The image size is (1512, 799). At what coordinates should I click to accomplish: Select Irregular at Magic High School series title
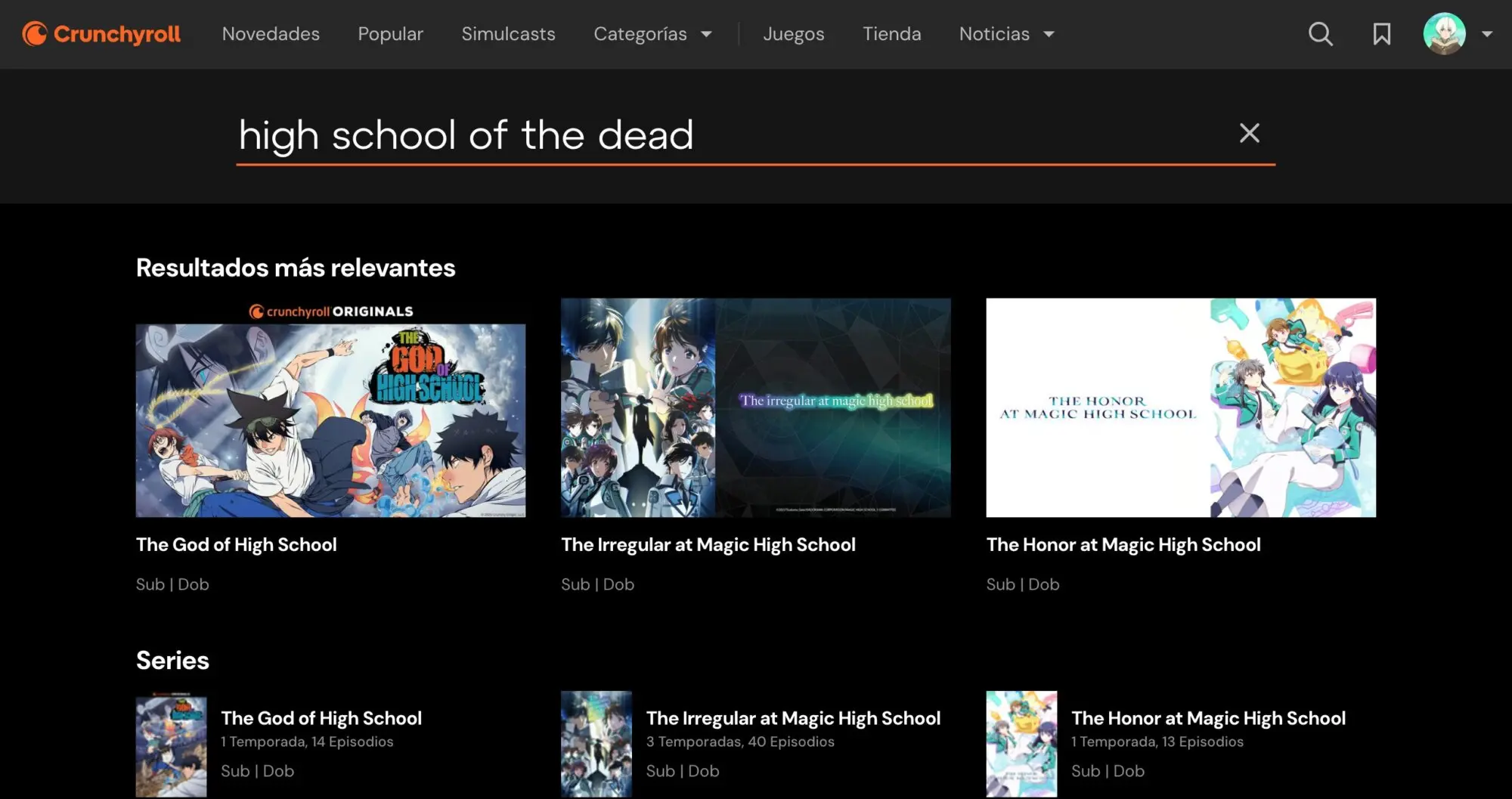tap(793, 718)
